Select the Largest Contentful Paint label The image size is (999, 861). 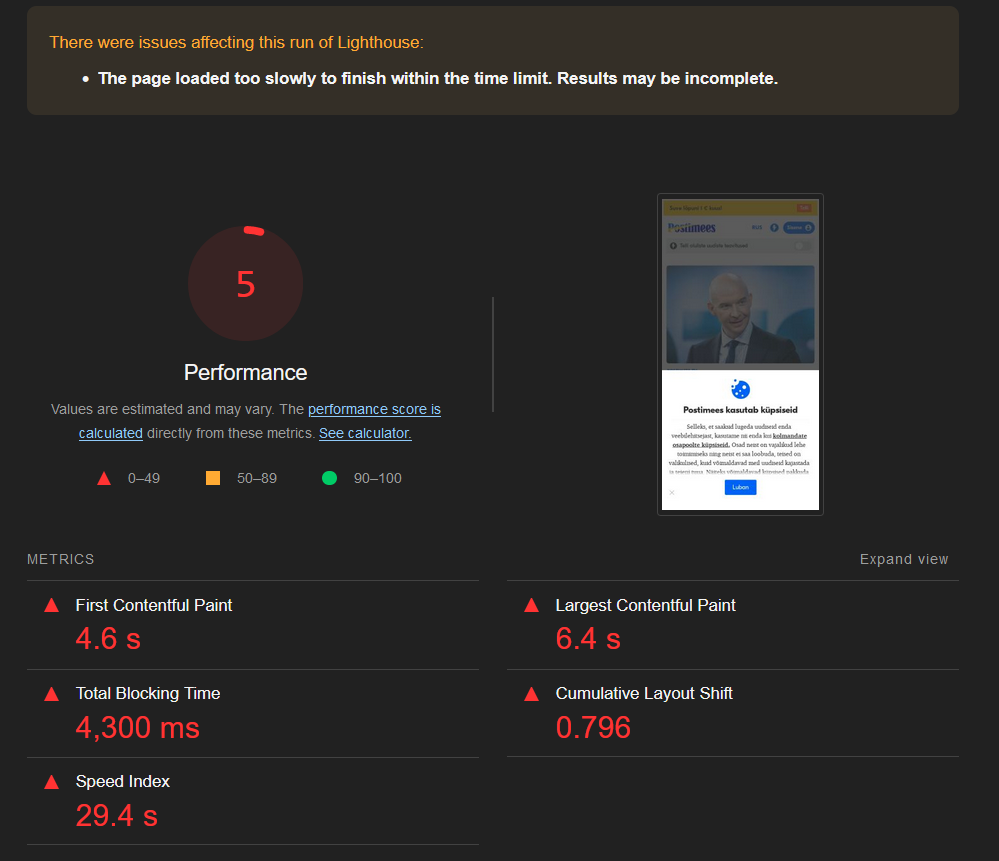[645, 605]
